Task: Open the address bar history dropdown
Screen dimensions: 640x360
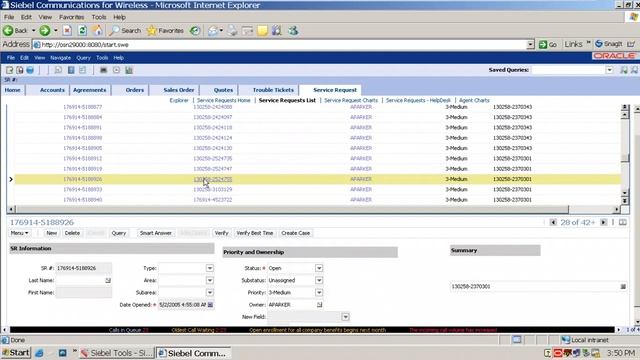Action: pos(530,44)
